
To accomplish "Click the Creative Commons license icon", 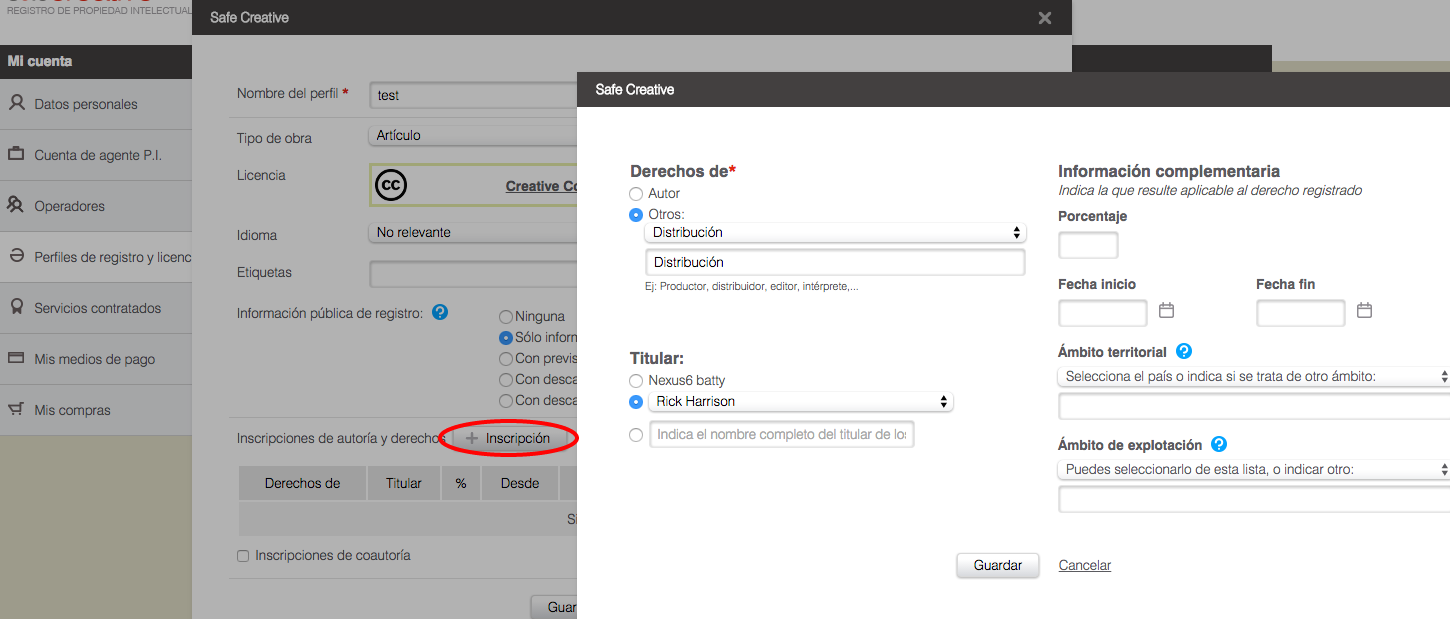I will 391,186.
